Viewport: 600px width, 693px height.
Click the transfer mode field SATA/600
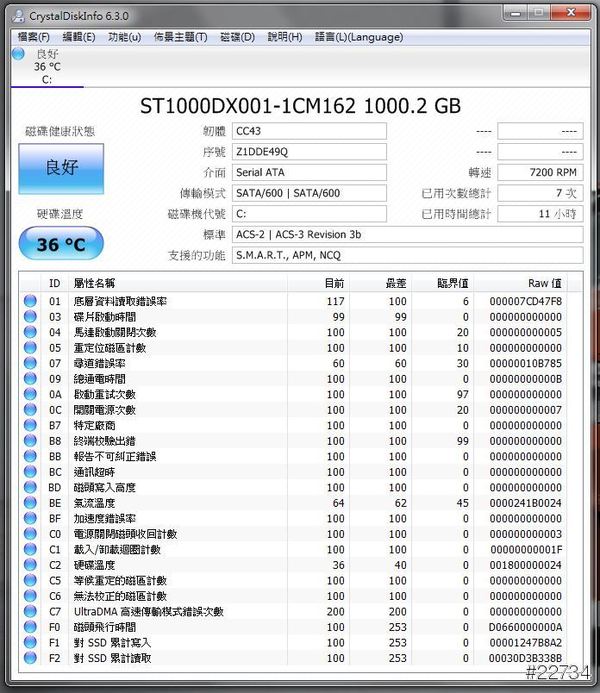309,193
